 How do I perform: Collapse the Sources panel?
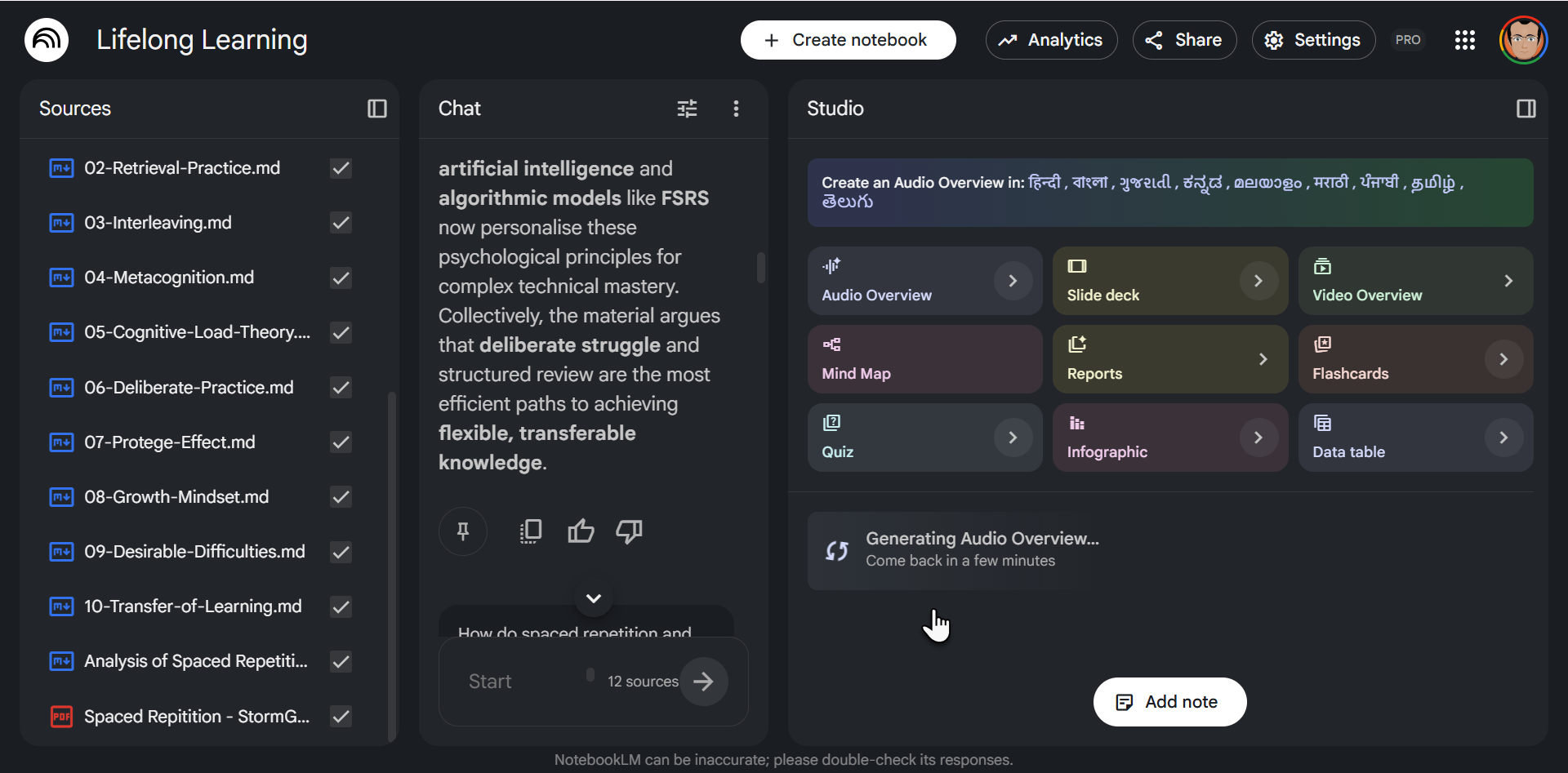(377, 109)
